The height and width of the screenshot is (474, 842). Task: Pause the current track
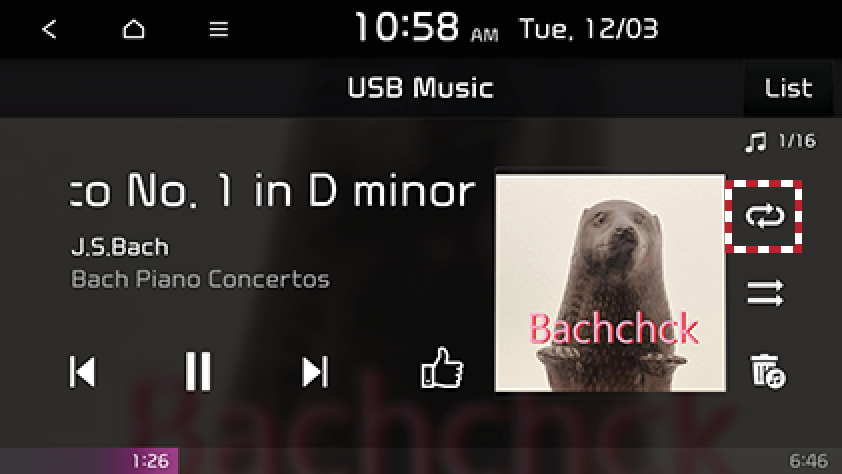coord(198,371)
